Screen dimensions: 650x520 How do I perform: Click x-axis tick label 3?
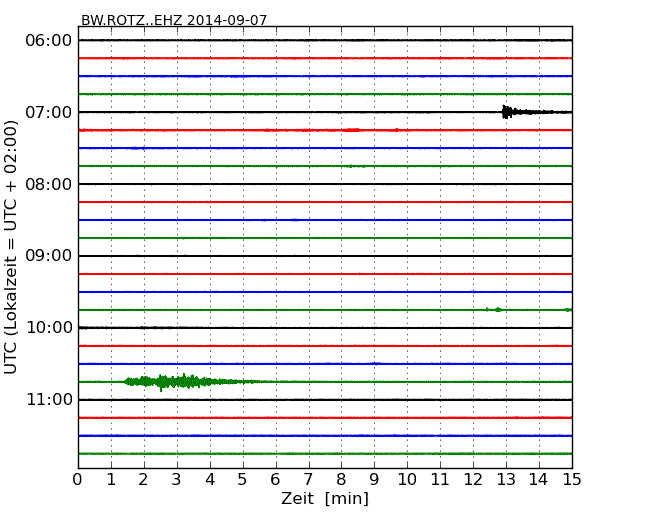coord(177,480)
